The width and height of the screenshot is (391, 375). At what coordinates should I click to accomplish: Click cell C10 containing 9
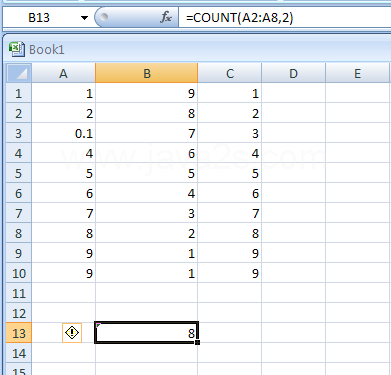pyautogui.click(x=230, y=273)
